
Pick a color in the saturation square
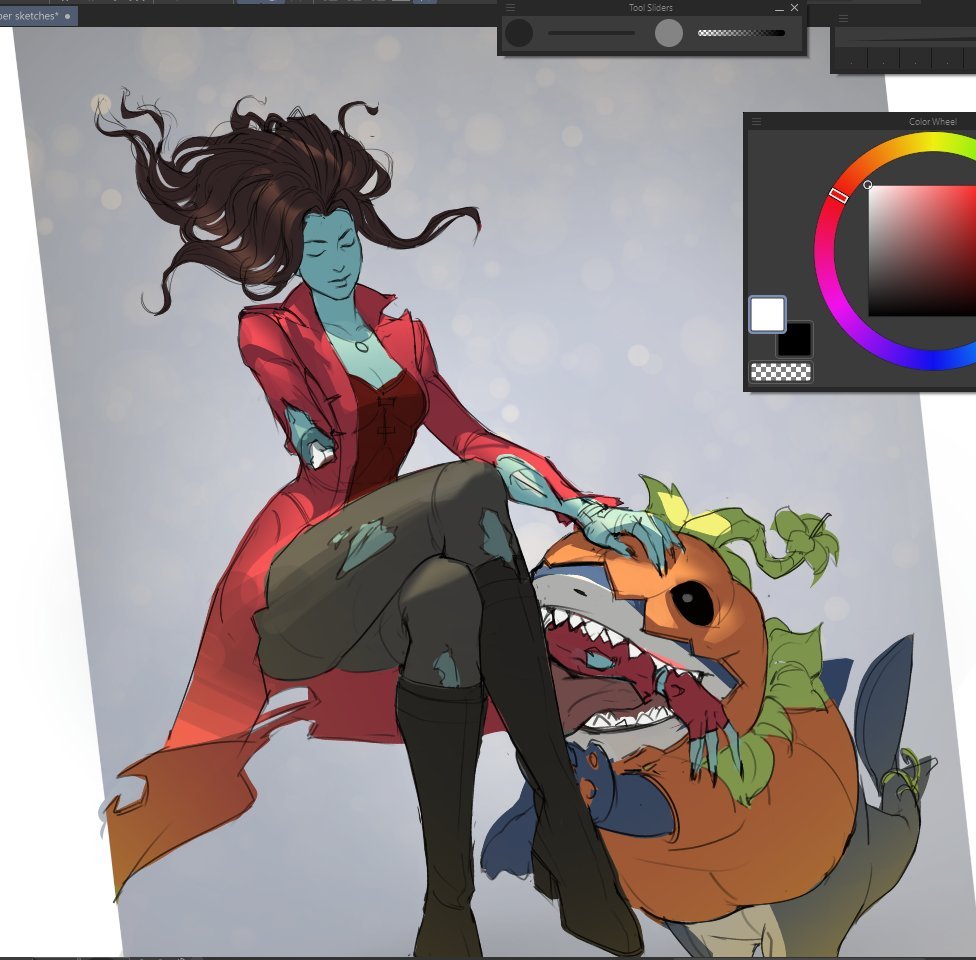point(922,251)
